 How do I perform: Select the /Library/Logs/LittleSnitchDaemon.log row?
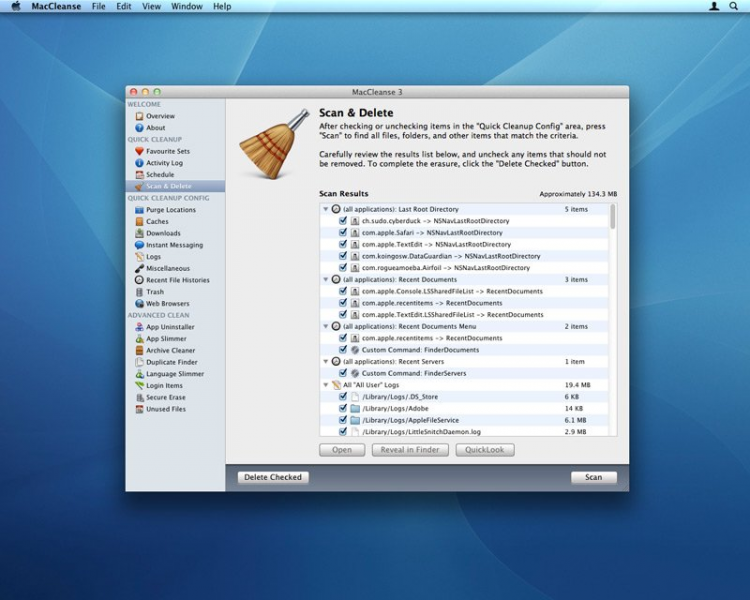coord(464,432)
